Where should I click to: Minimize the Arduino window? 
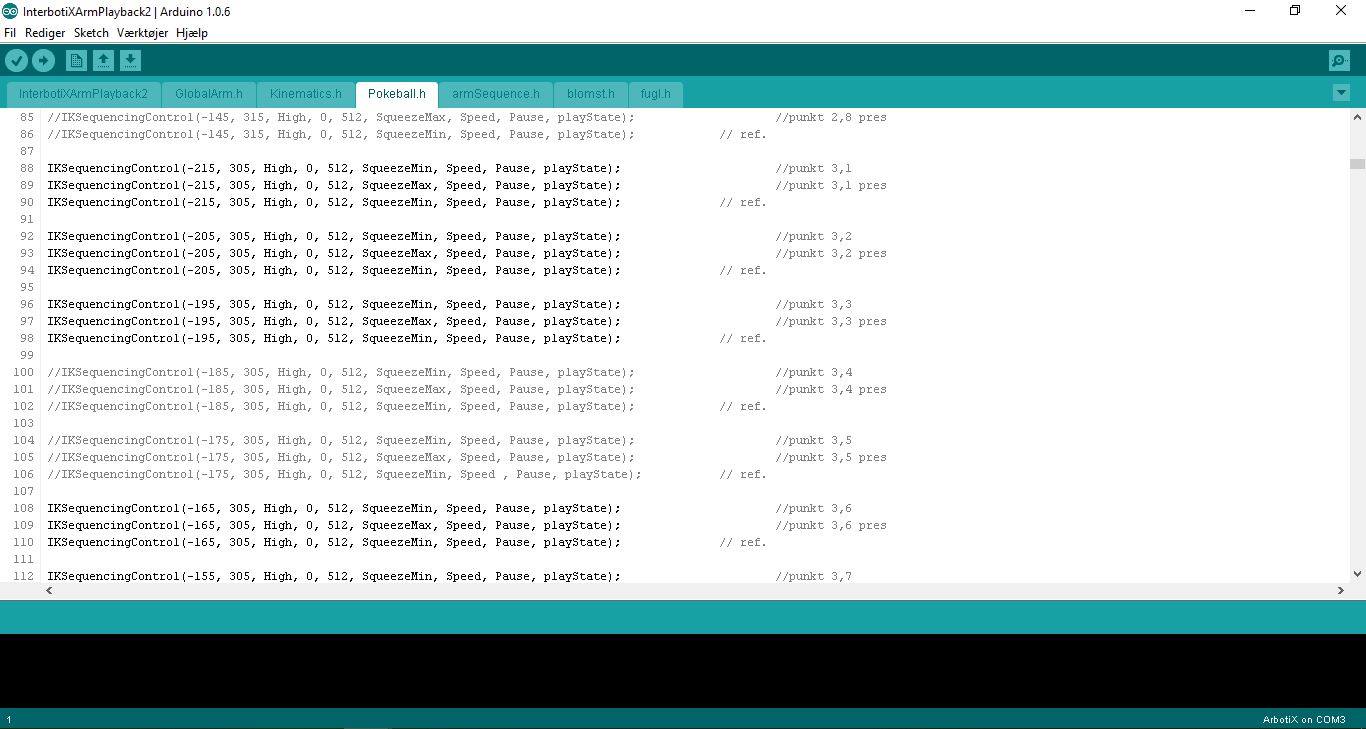pos(1249,11)
